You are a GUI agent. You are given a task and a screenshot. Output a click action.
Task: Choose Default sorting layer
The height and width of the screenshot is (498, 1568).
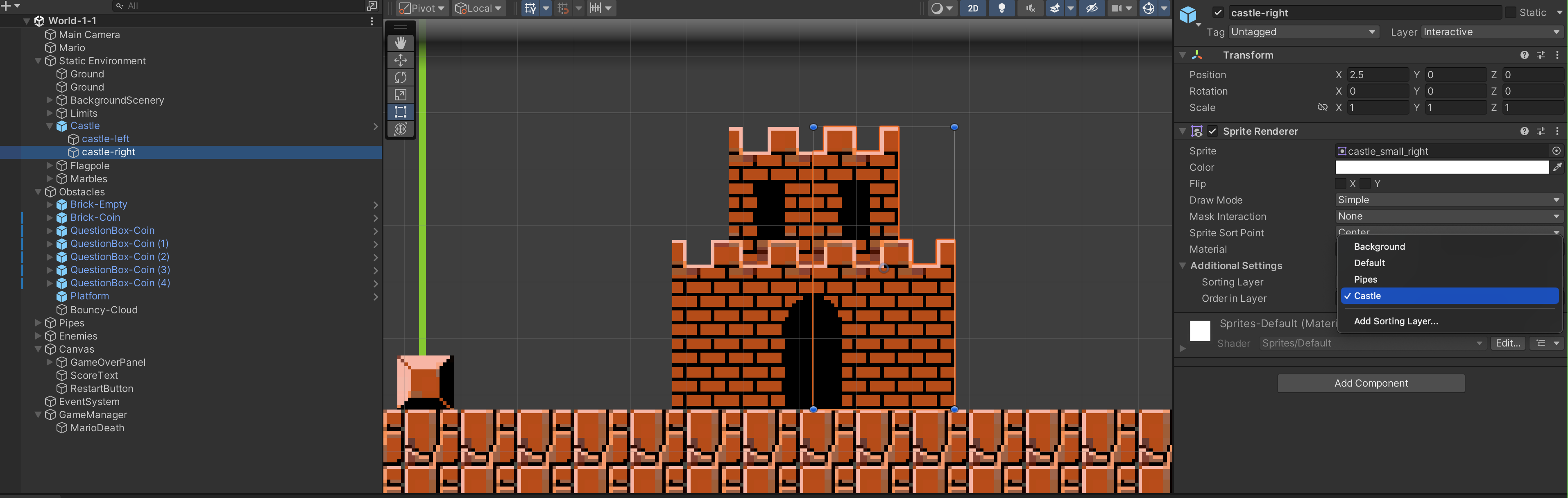[1449, 263]
